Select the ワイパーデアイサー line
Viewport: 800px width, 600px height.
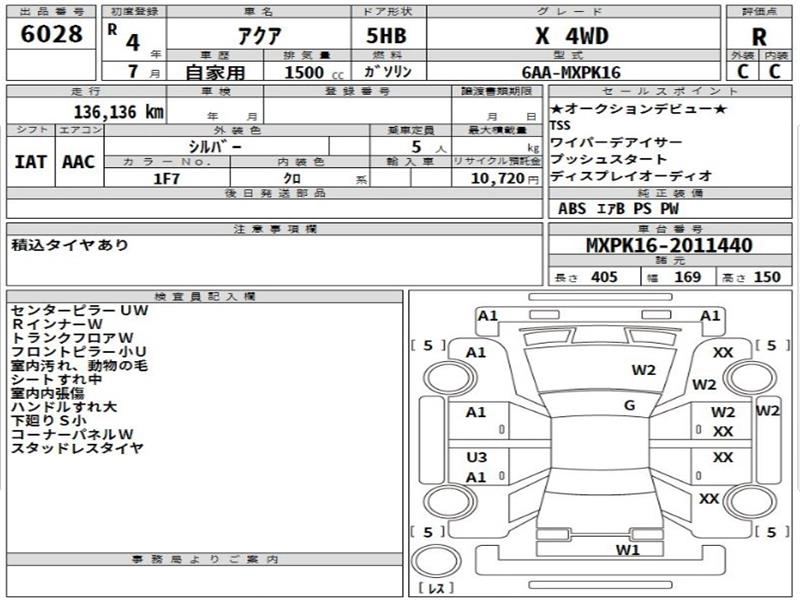point(616,142)
